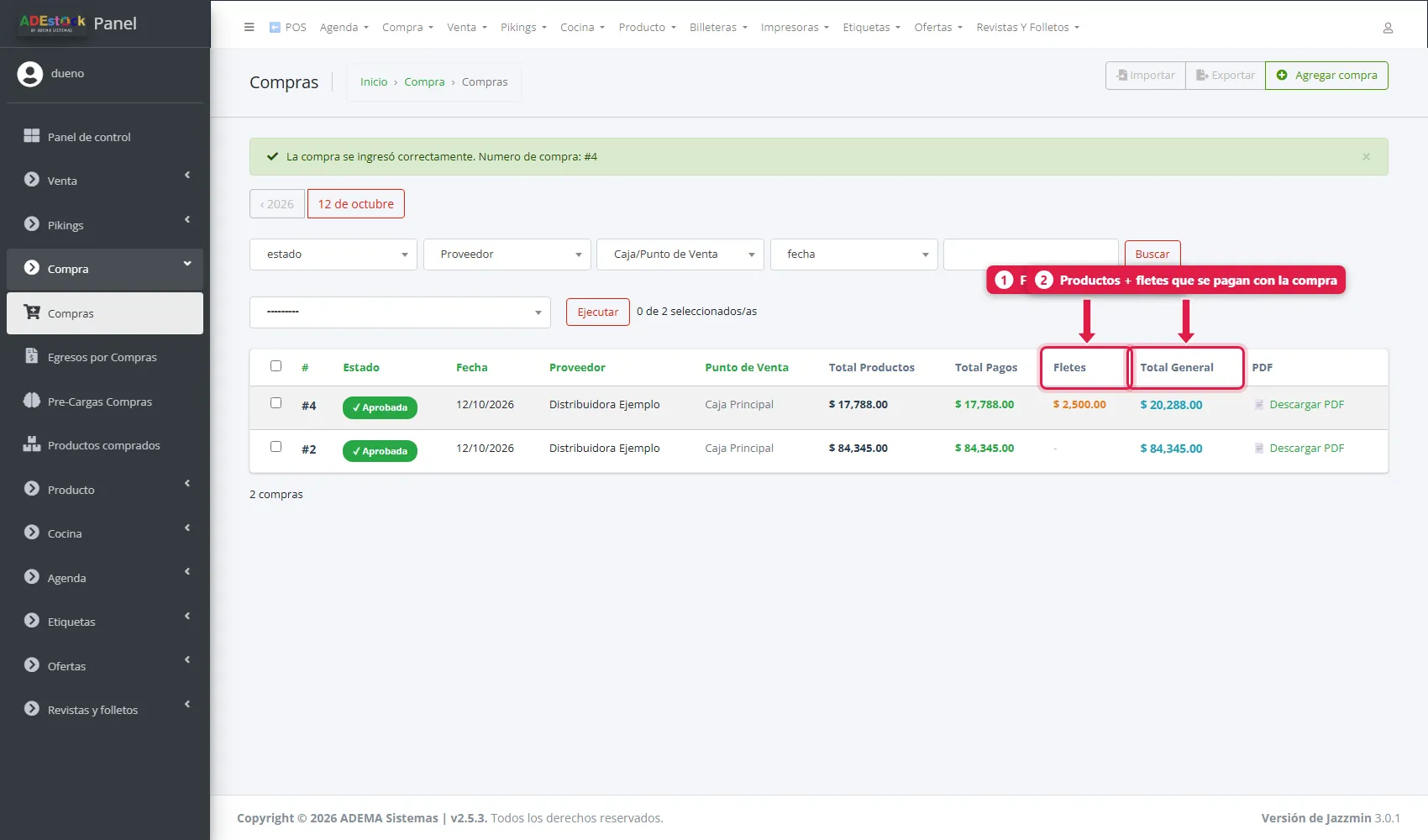Open the Revistas Y Folletos top menu

point(1027,28)
